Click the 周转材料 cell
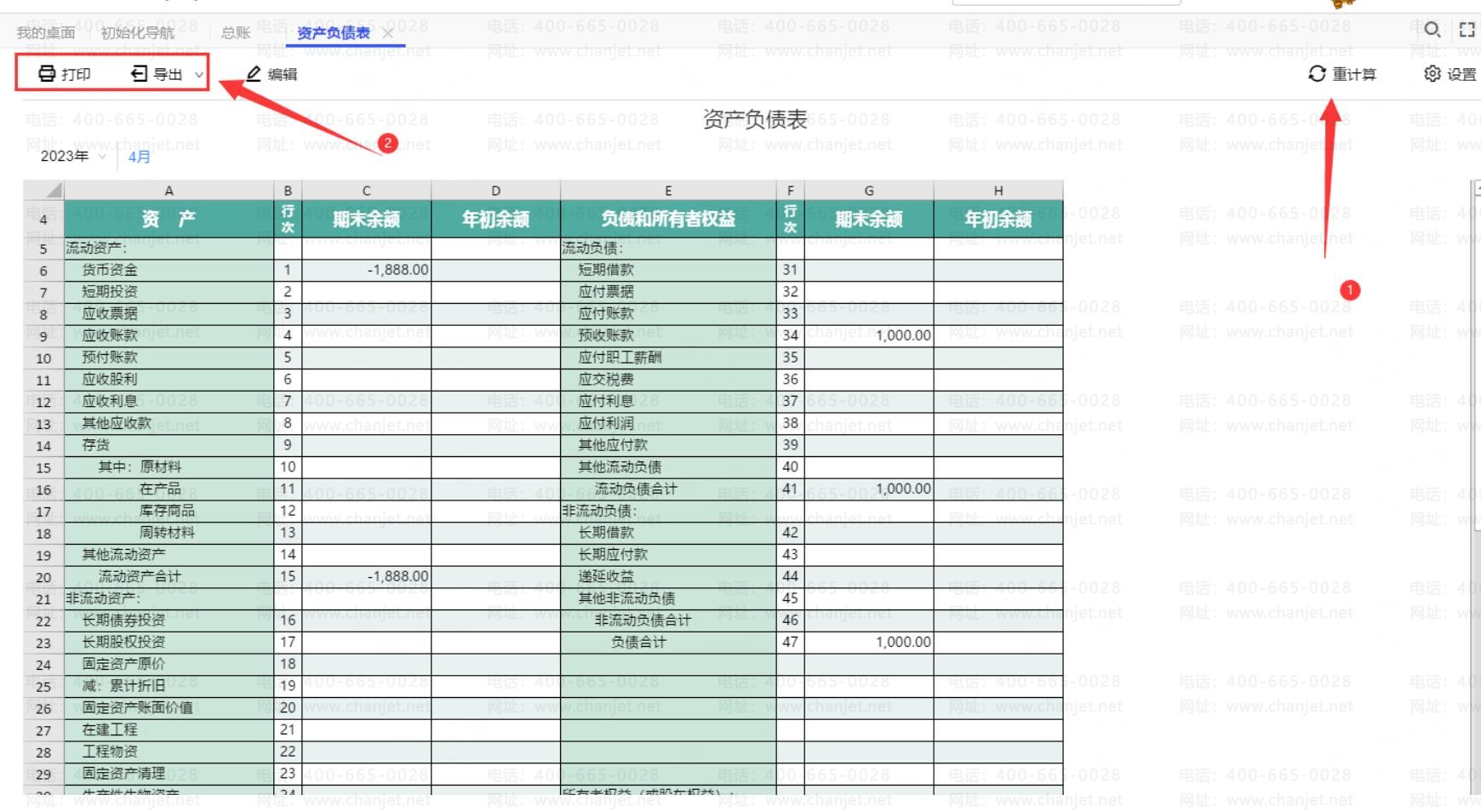The width and height of the screenshot is (1481, 812). pos(169,533)
